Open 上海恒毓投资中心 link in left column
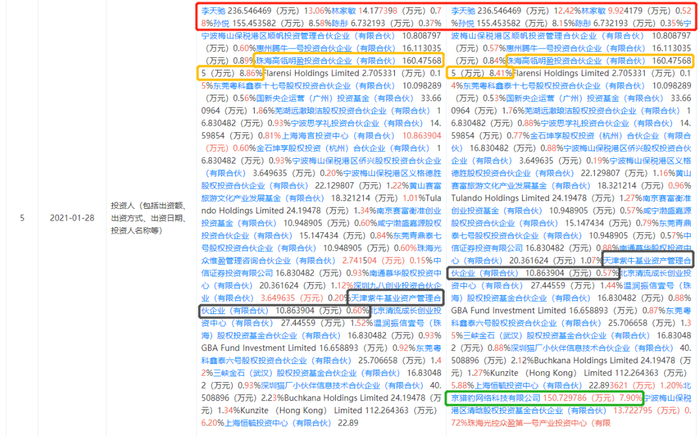This screenshot has width=700, height=436. pos(278,423)
